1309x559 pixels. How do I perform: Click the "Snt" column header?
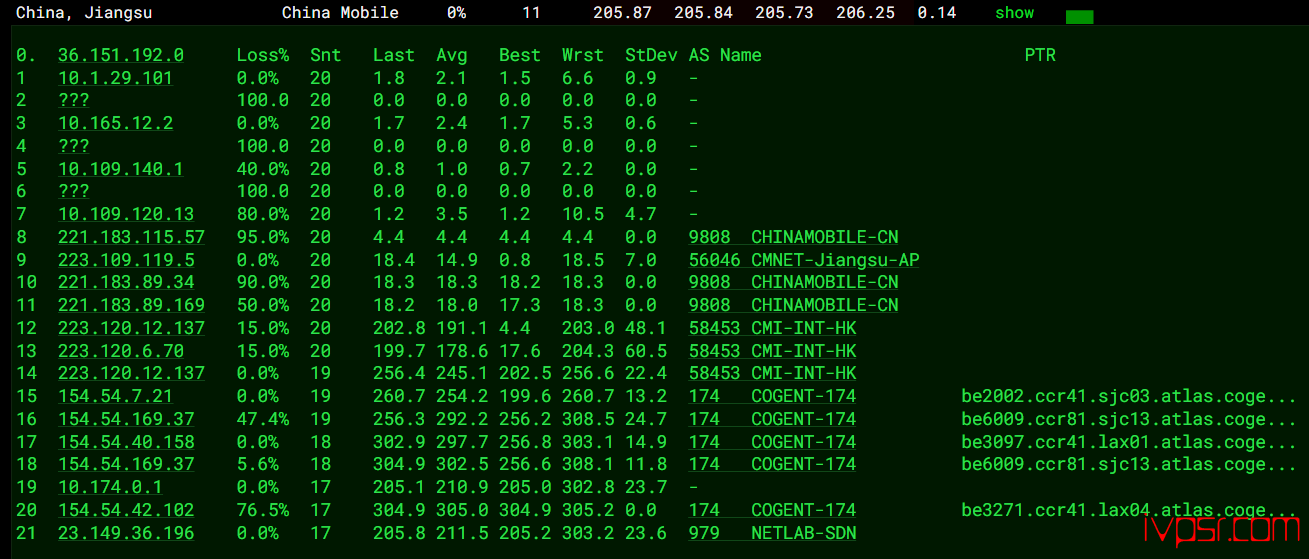pos(326,55)
